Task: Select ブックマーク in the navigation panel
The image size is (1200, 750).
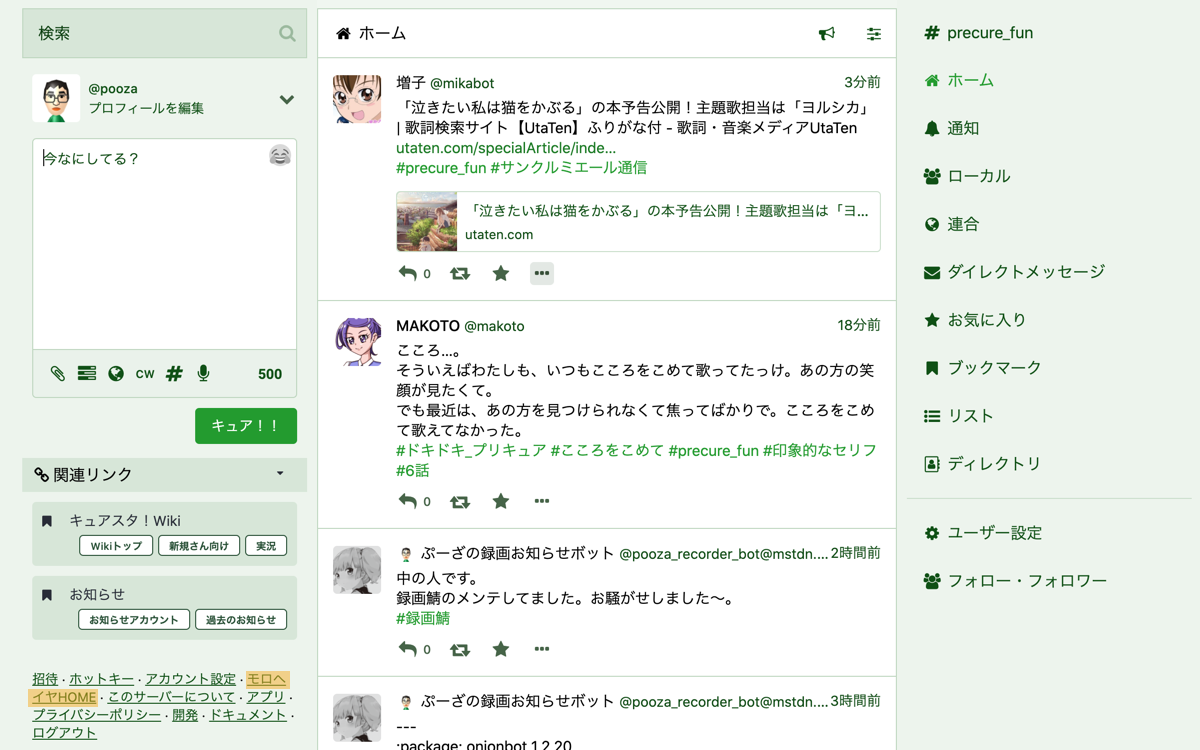Action: pyautogui.click(x=993, y=368)
